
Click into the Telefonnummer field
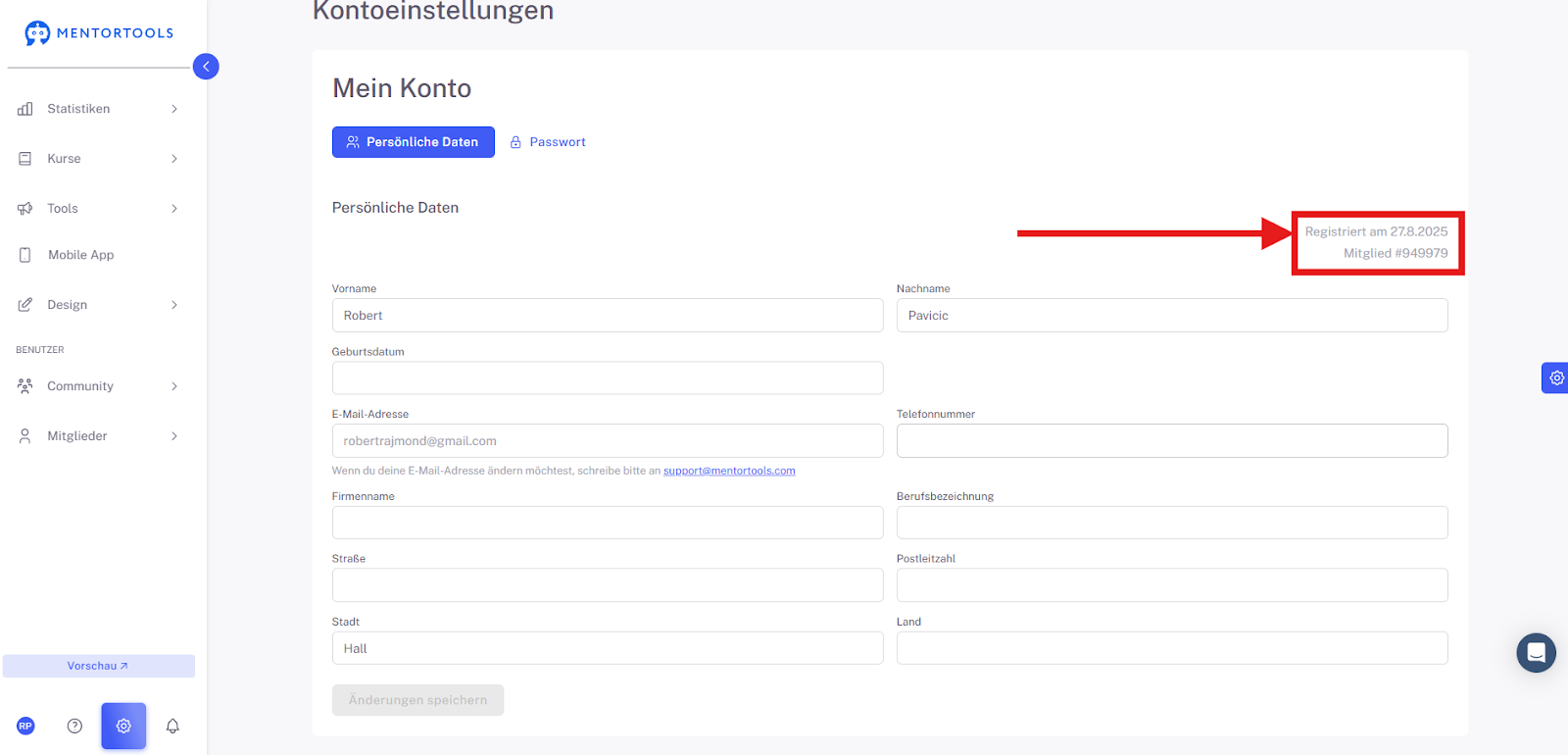(x=1172, y=441)
